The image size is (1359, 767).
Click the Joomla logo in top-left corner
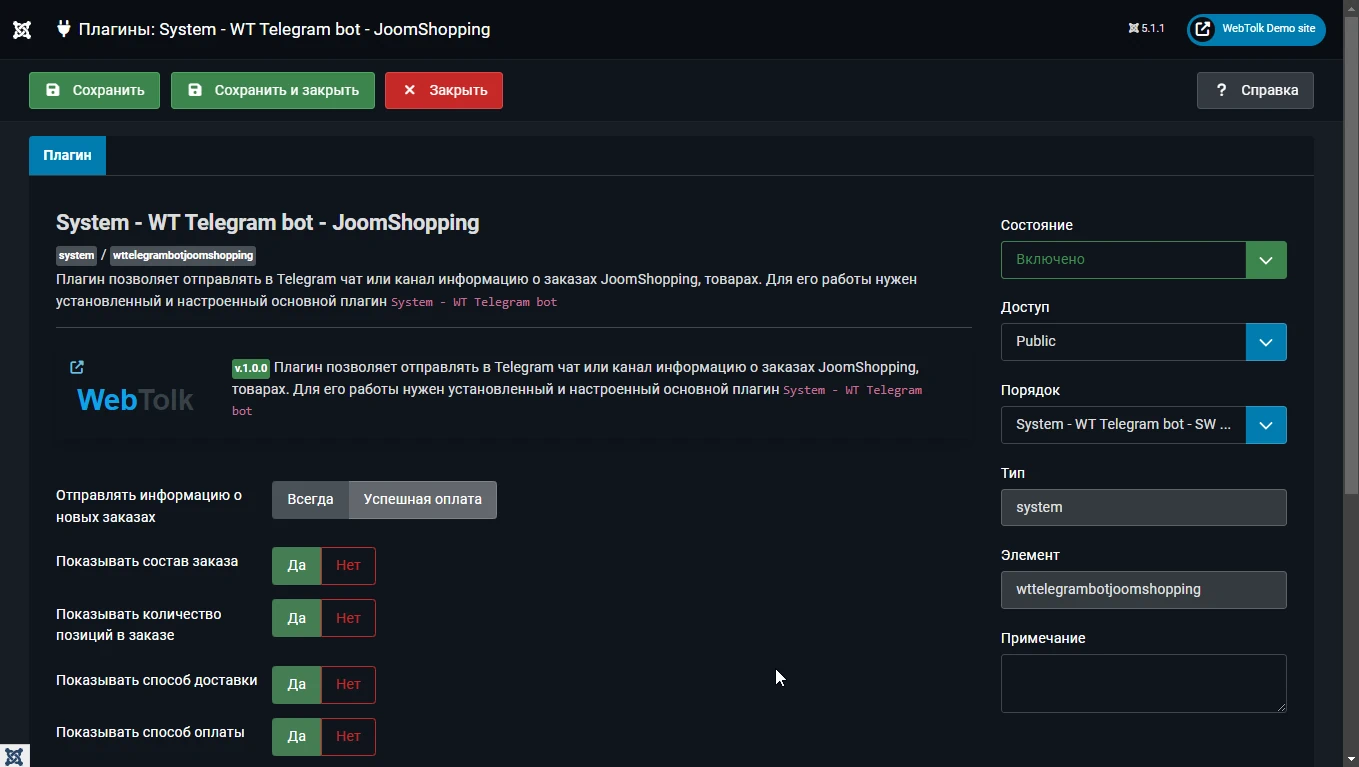[x=22, y=29]
